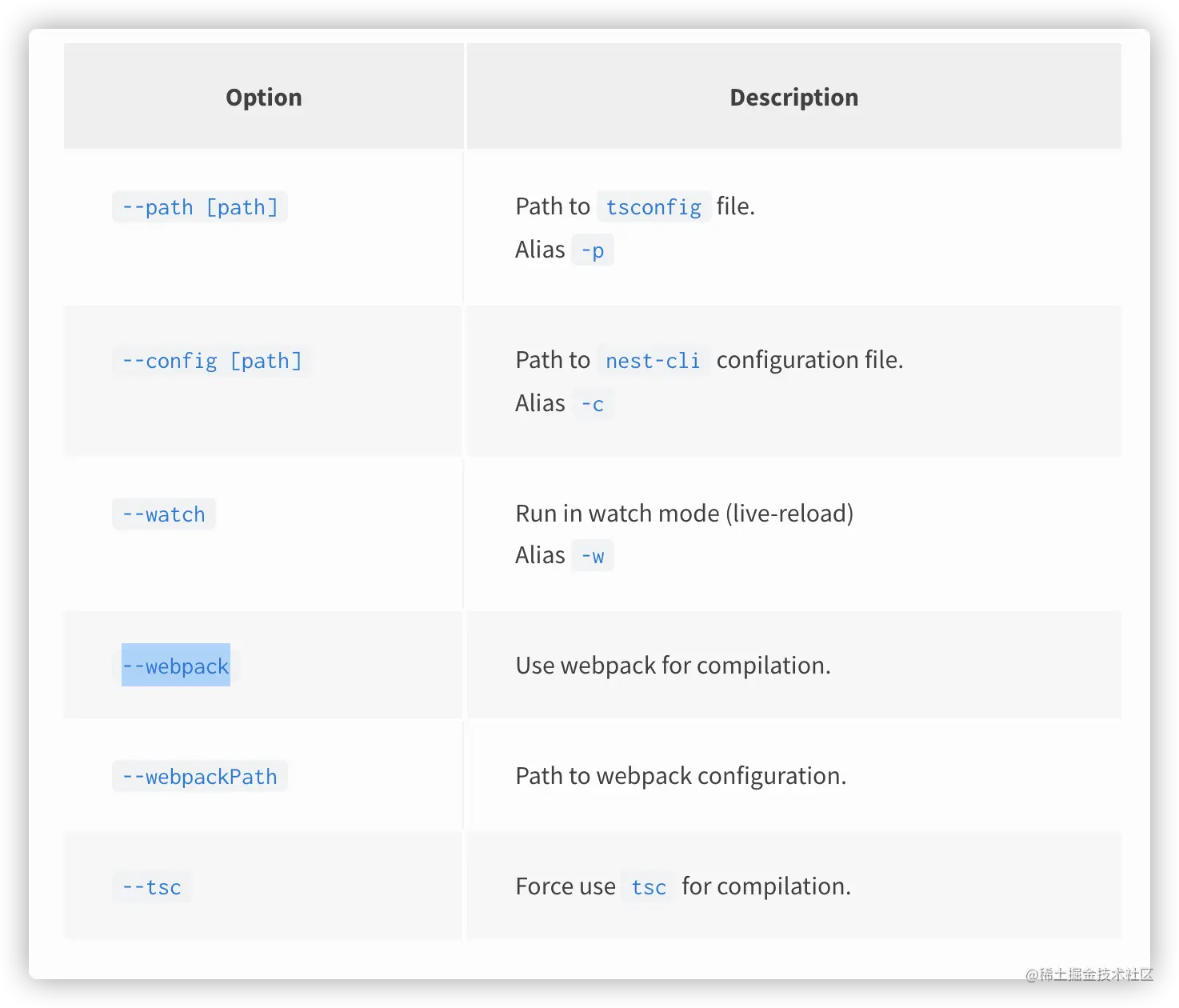Select the --watch option code
The height and width of the screenshot is (1008, 1179).
point(164,514)
